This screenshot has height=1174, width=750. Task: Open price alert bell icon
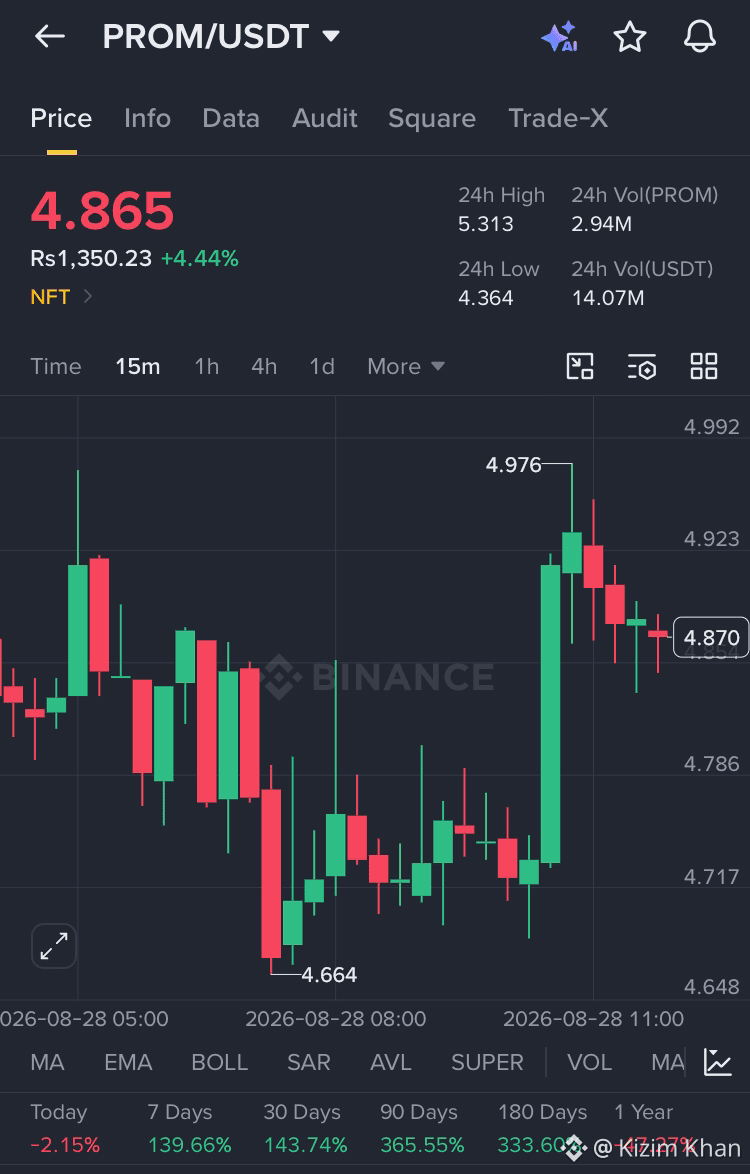point(700,37)
